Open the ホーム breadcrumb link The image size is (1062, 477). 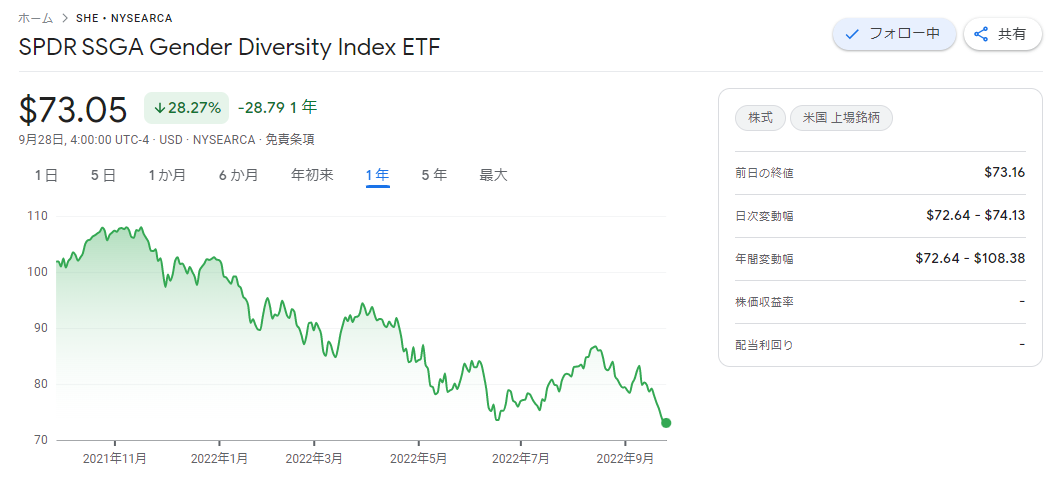(x=36, y=18)
